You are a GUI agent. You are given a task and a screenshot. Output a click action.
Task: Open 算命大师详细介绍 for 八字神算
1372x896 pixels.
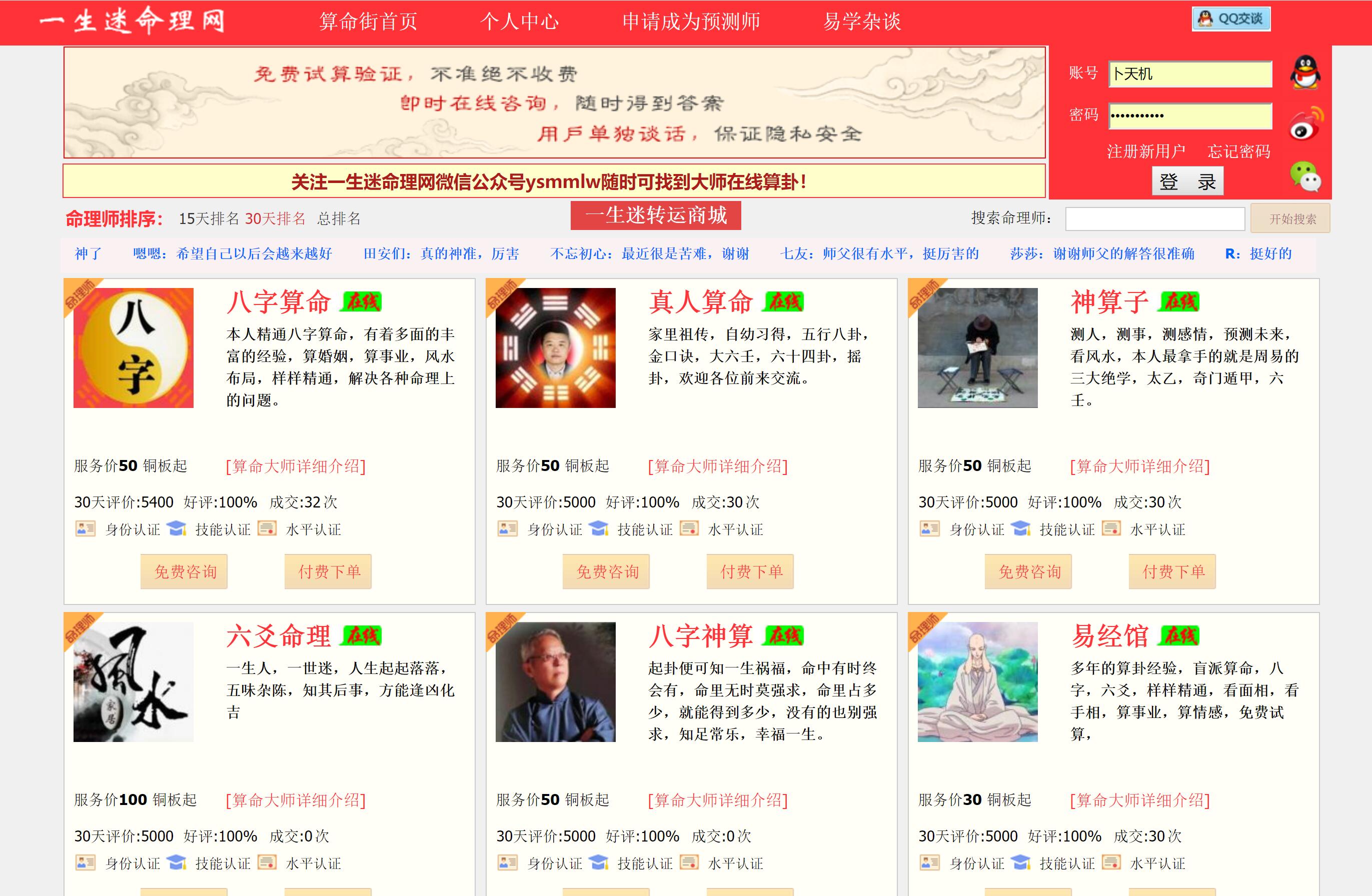tap(718, 800)
